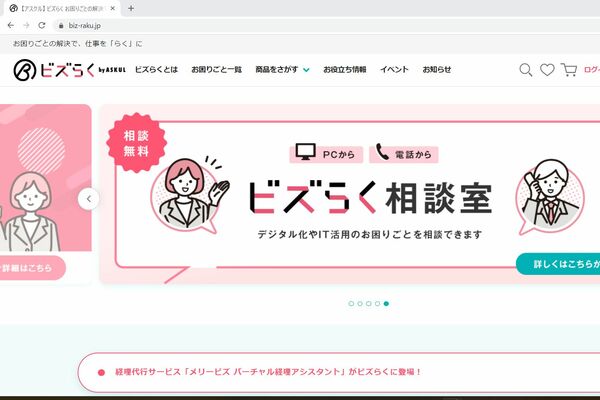The image size is (600, 400).
Task: Click the 電話から label with phone icon
Action: pos(404,154)
